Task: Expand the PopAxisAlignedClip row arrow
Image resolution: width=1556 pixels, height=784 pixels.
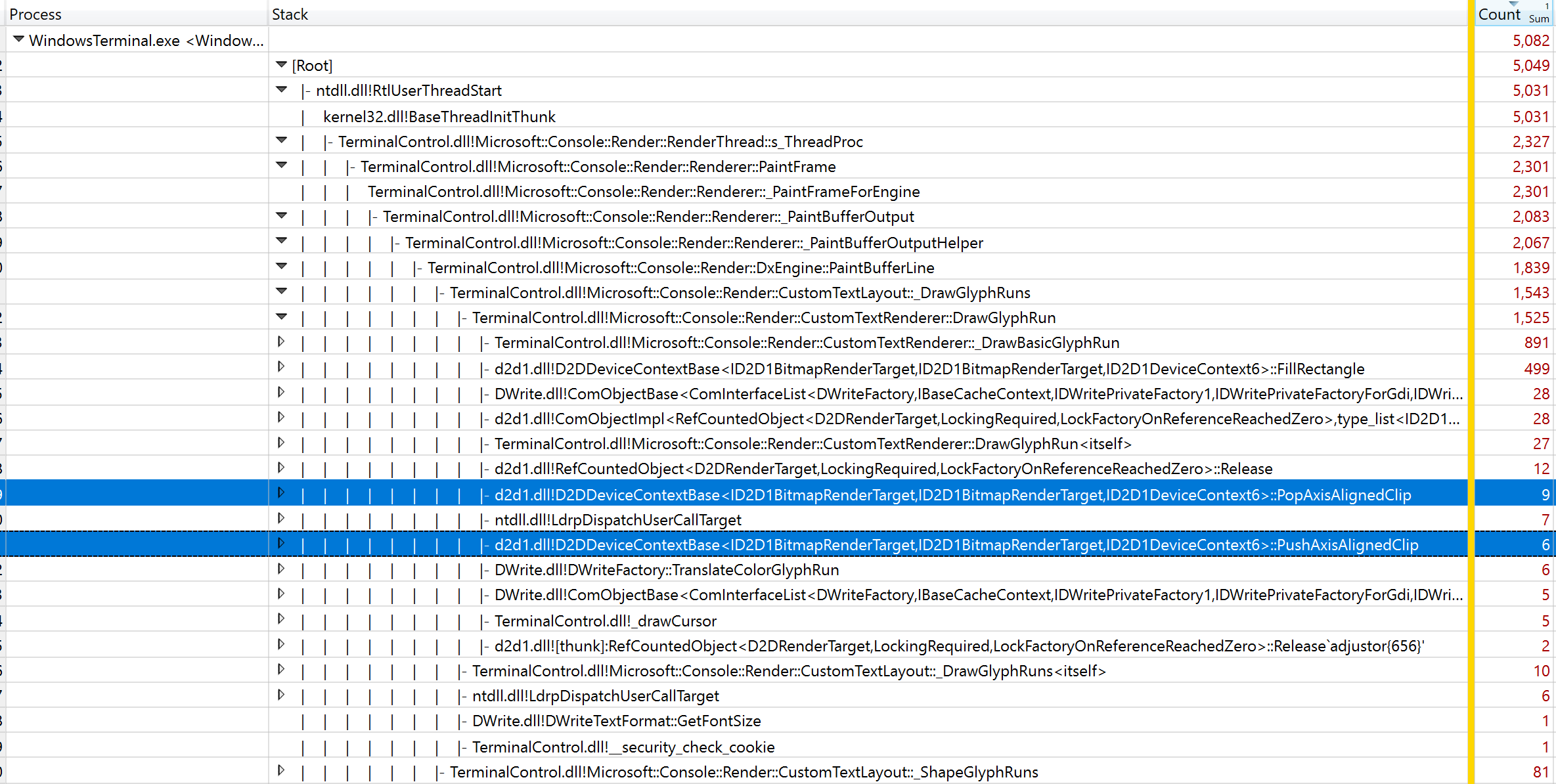Action: click(281, 493)
